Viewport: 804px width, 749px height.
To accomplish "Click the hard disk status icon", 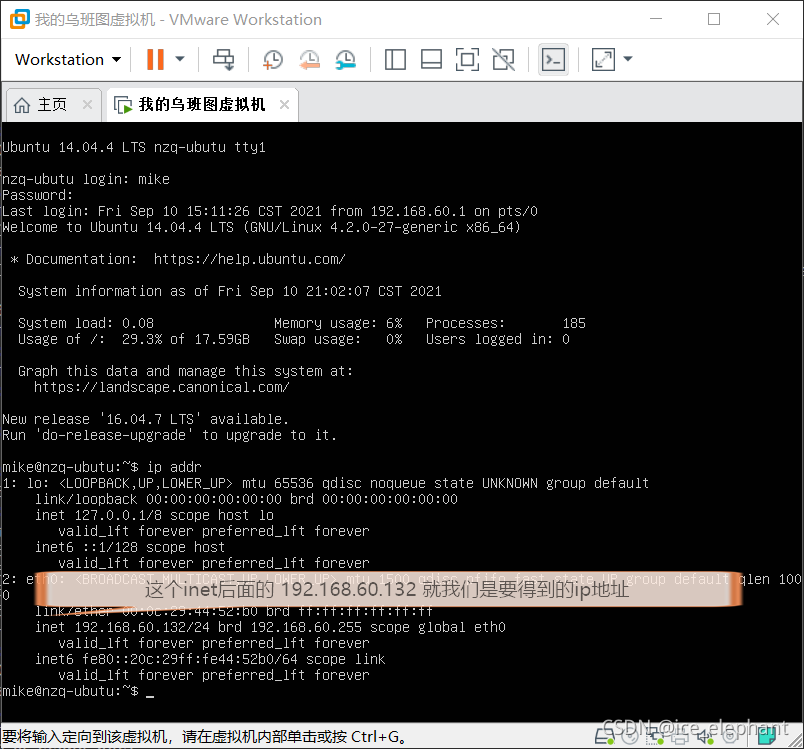I will (605, 736).
